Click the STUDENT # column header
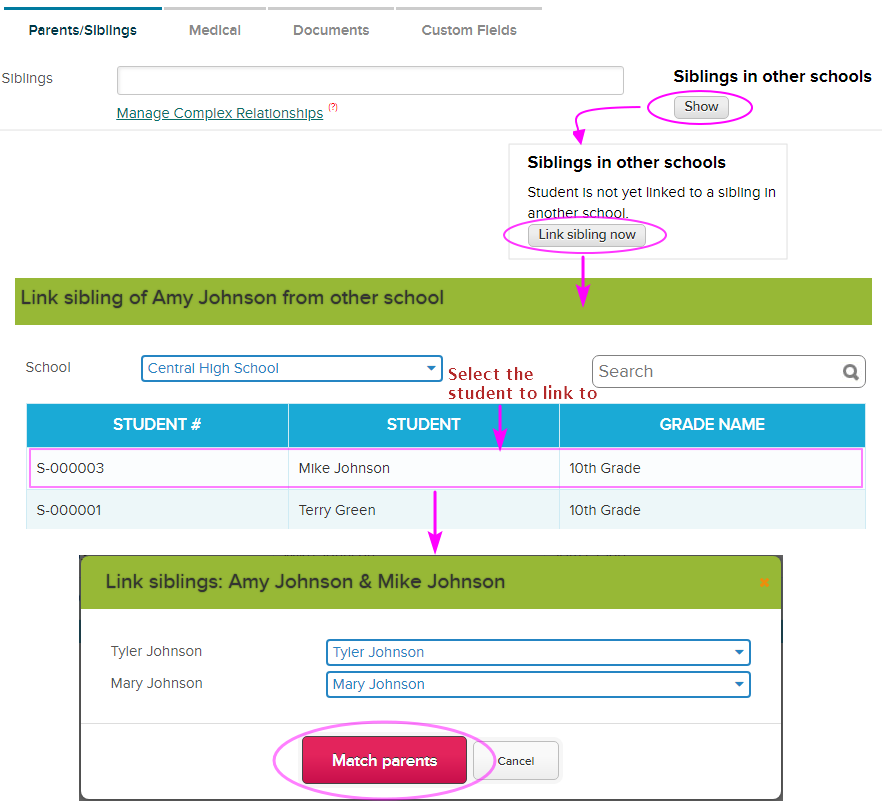This screenshot has width=882, height=803. click(157, 425)
